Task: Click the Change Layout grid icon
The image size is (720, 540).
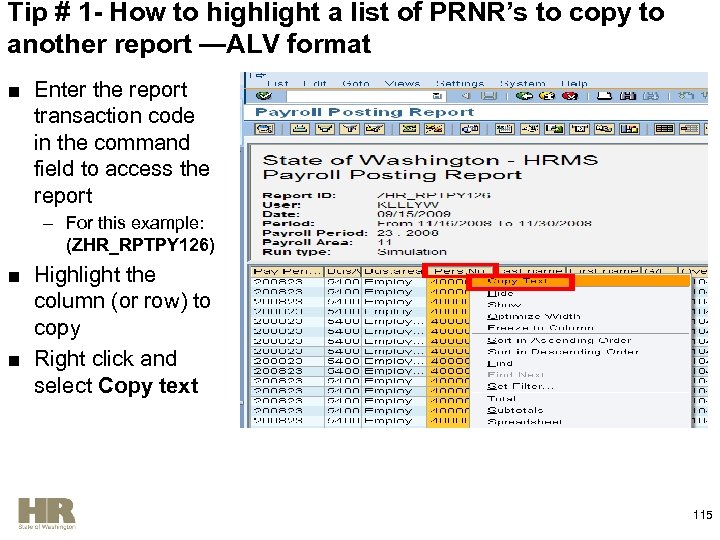Action: point(664,129)
